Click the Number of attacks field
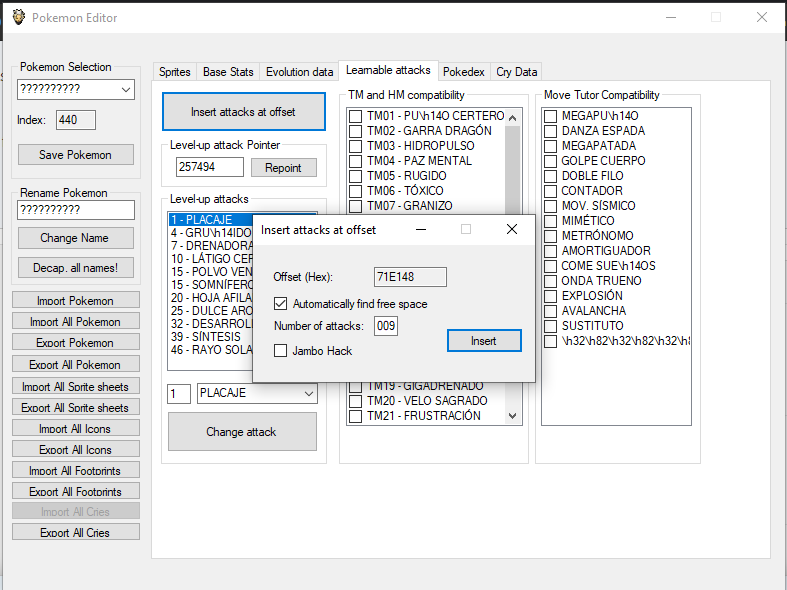Viewport: 787px width, 590px height. click(x=386, y=326)
